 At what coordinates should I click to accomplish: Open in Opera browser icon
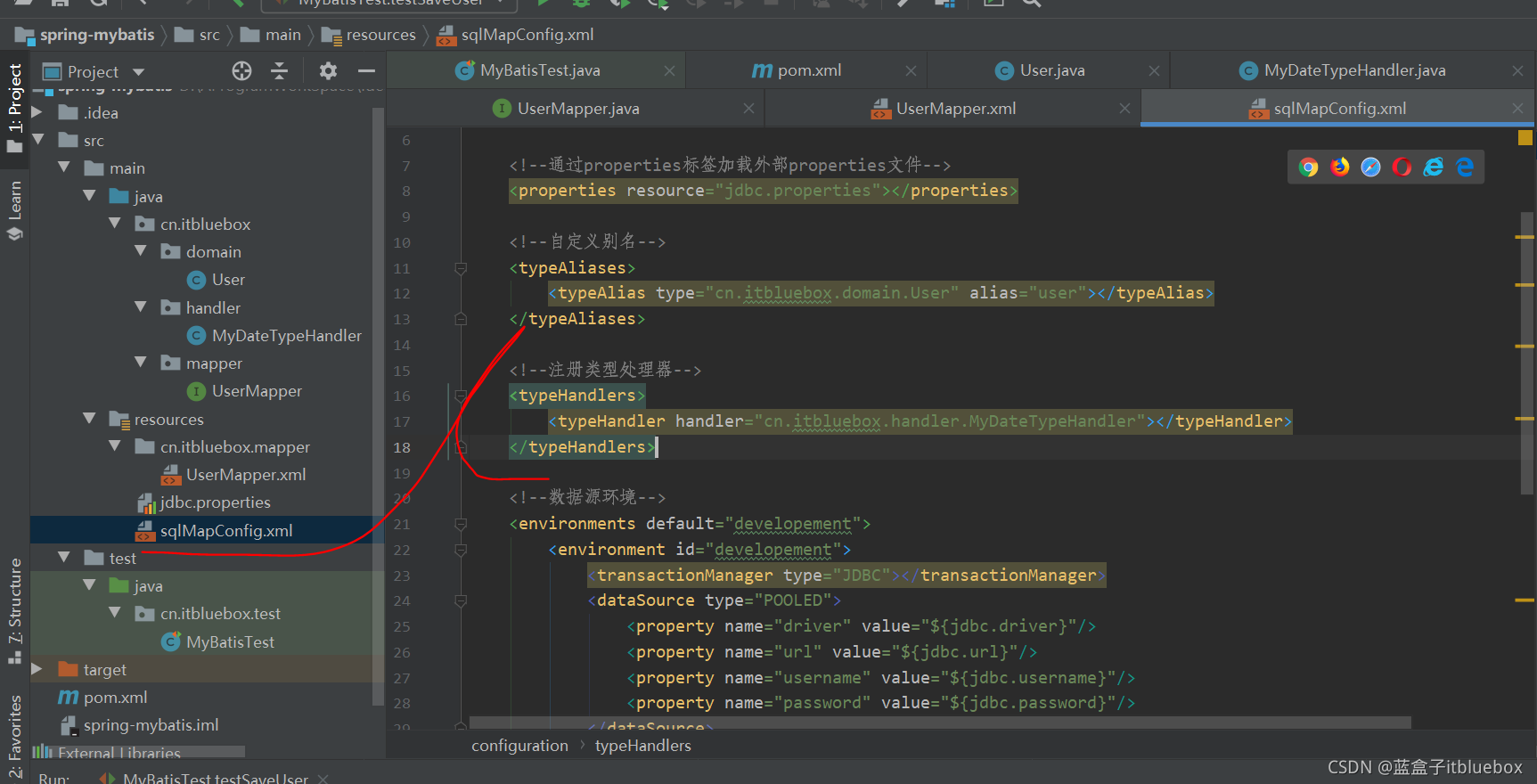(x=1402, y=167)
